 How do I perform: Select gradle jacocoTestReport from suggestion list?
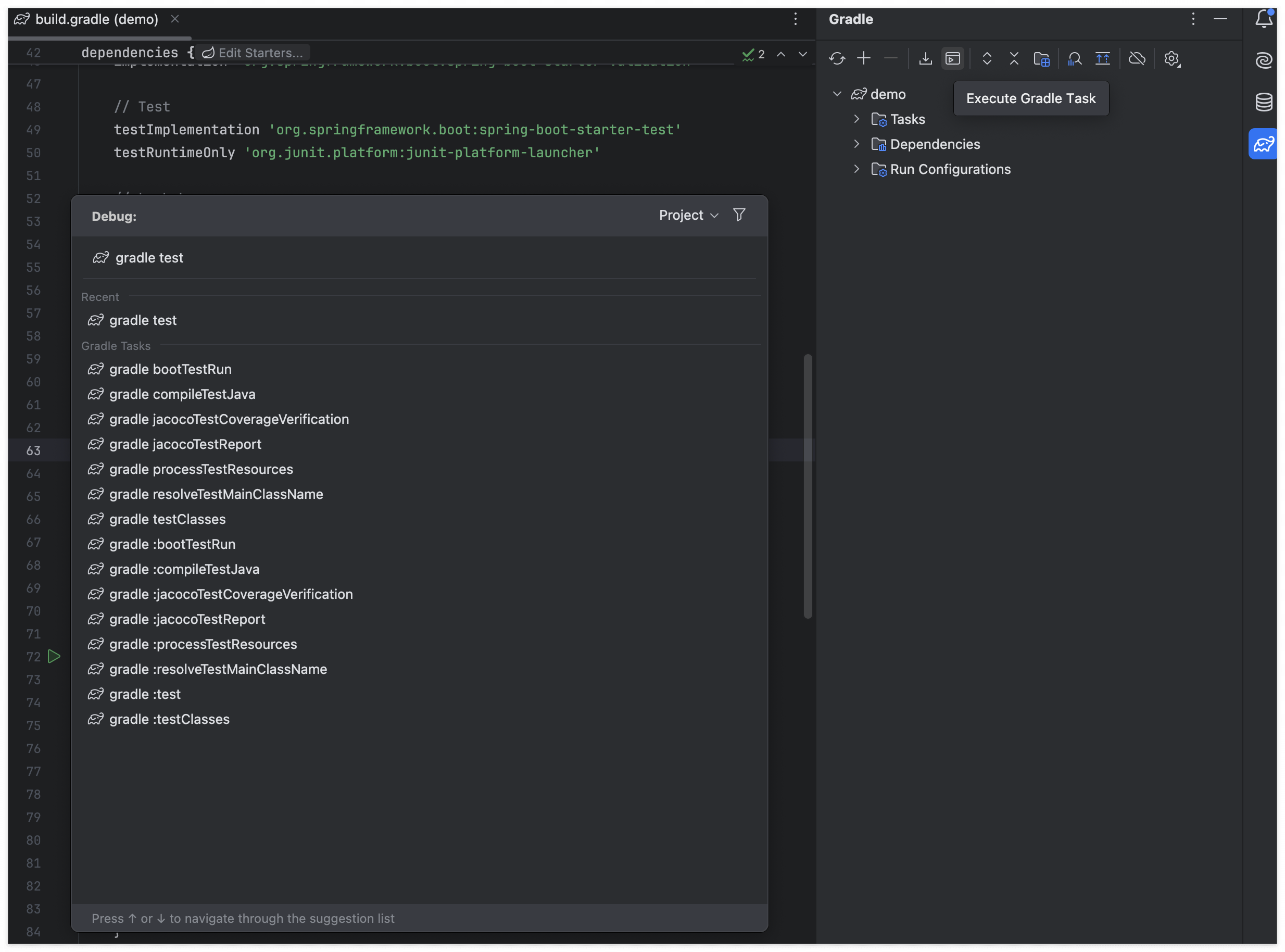(185, 444)
